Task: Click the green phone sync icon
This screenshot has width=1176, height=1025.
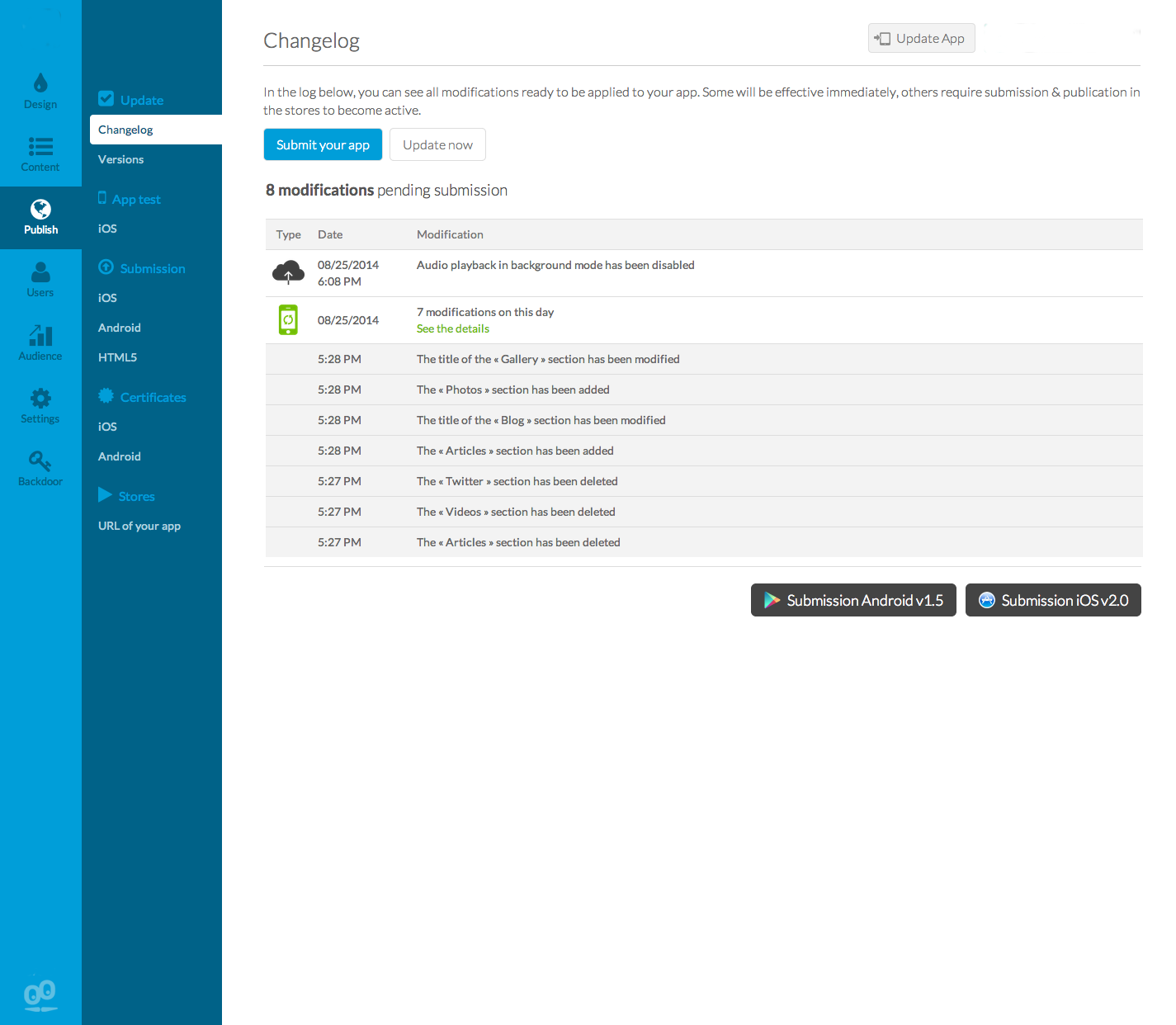Action: pyautogui.click(x=288, y=319)
